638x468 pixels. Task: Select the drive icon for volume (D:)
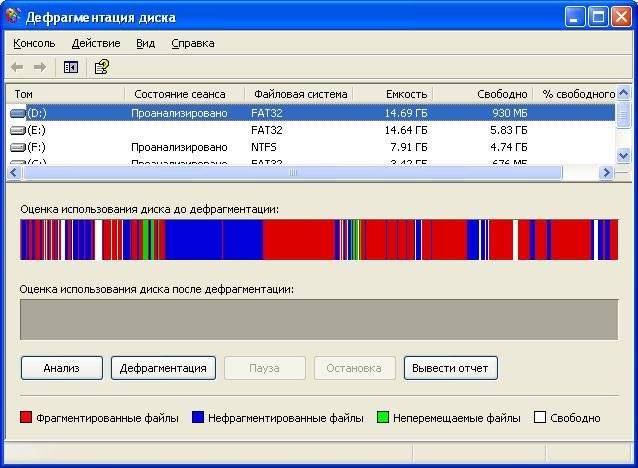pos(17,113)
